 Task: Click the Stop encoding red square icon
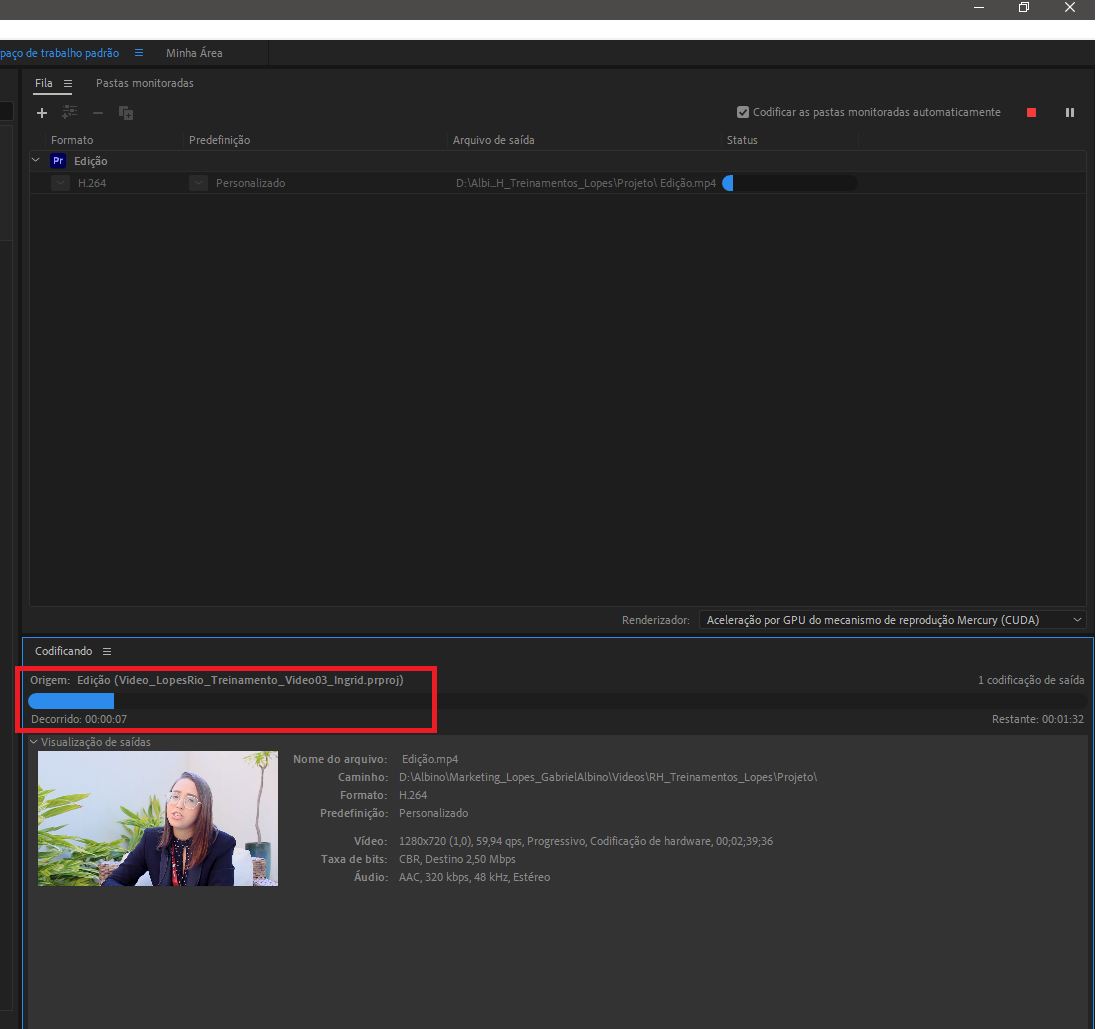coord(1031,112)
